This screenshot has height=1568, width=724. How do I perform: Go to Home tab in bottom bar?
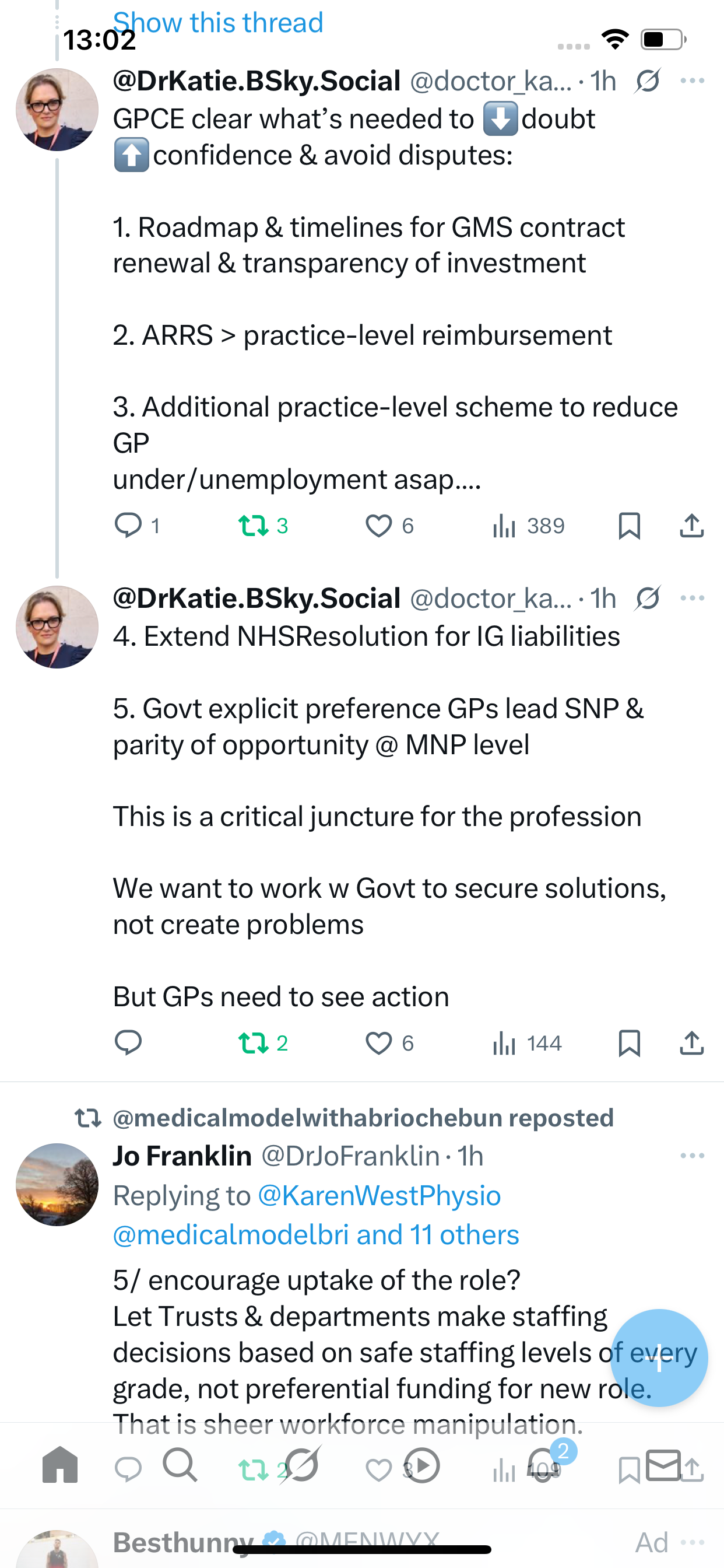coord(60,1465)
